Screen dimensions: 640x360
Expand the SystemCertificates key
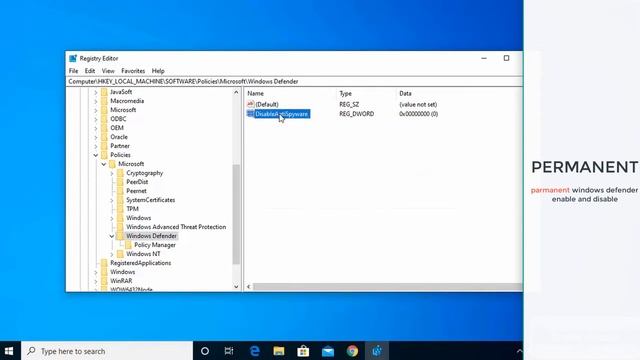click(111, 200)
